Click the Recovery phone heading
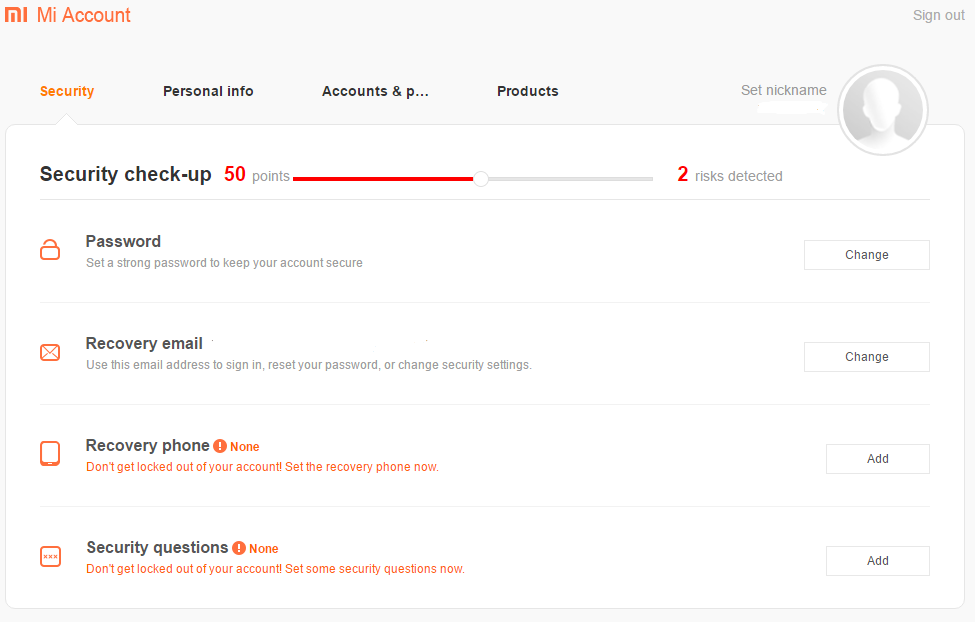This screenshot has width=977, height=622. [148, 446]
